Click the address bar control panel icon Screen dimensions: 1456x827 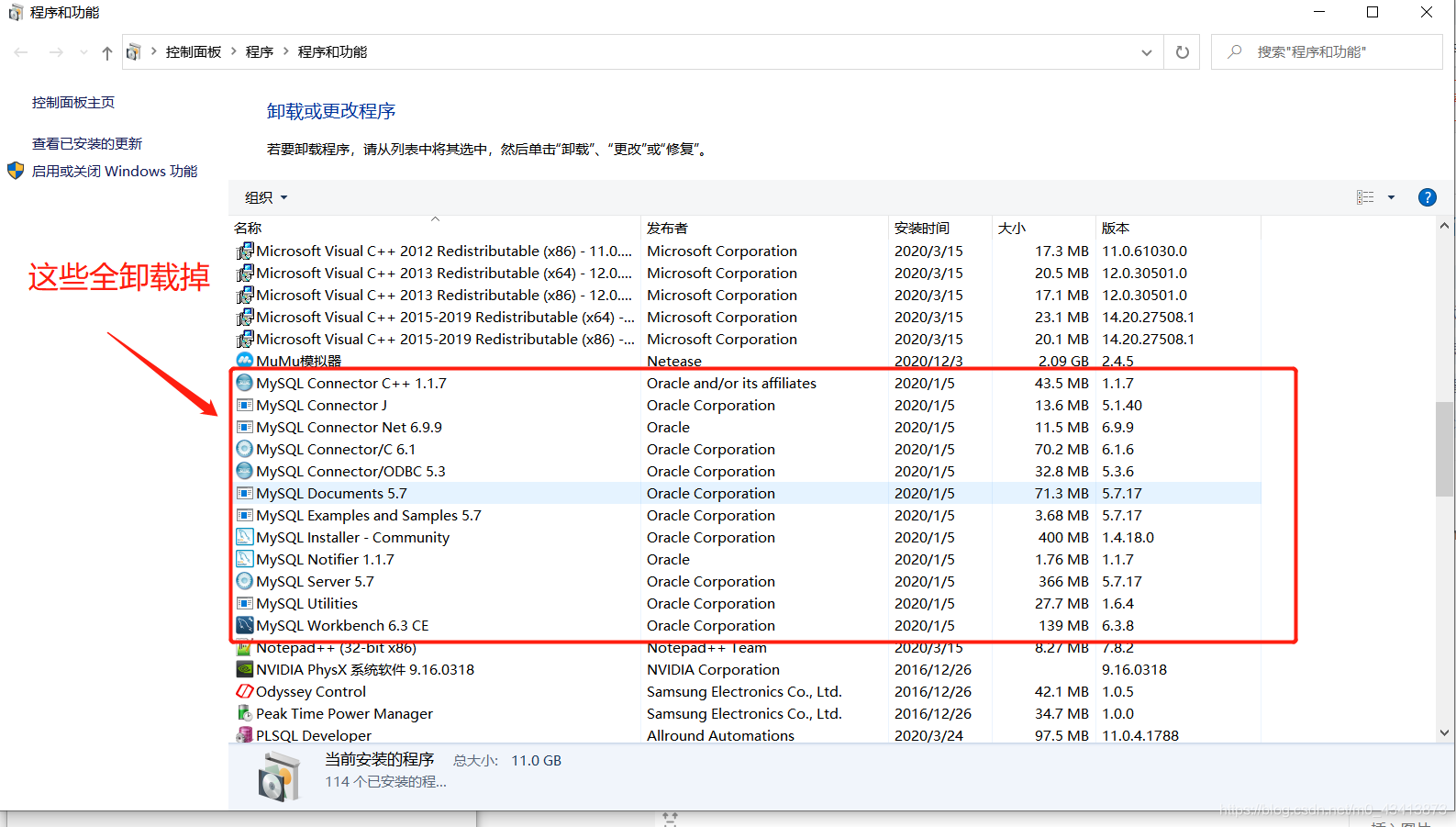[x=133, y=52]
